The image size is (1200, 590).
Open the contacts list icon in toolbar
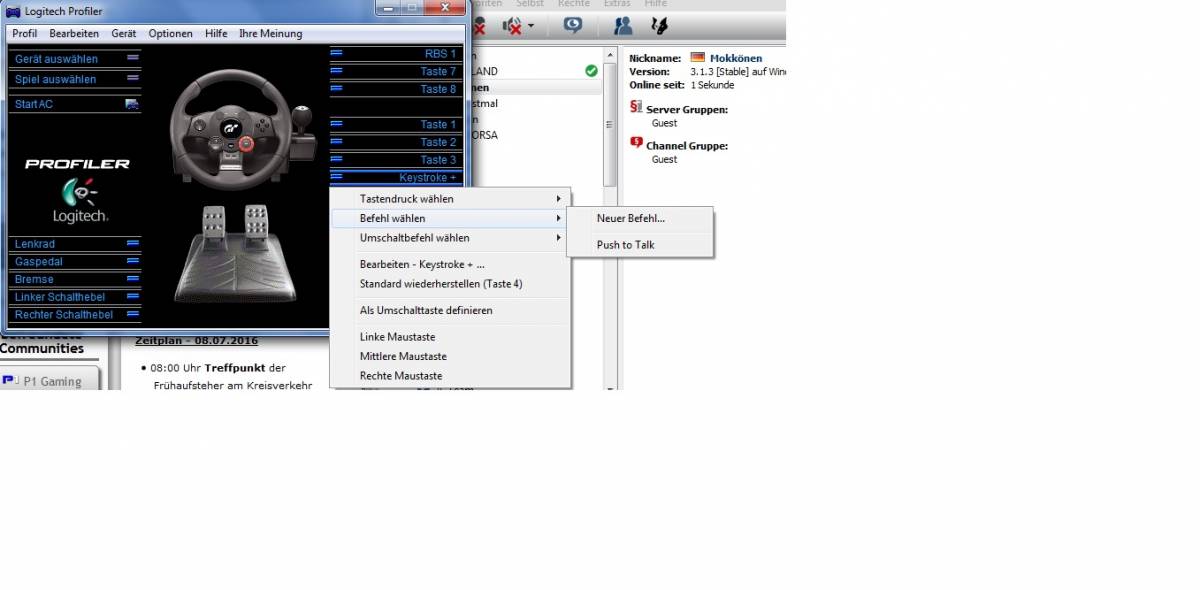tap(623, 26)
